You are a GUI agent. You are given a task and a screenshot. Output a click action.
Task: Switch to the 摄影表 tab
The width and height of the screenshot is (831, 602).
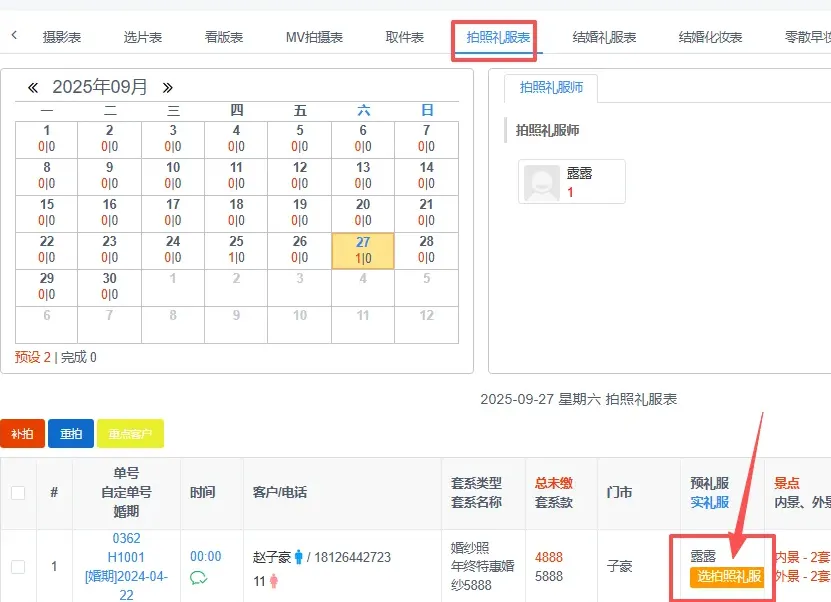[62, 37]
